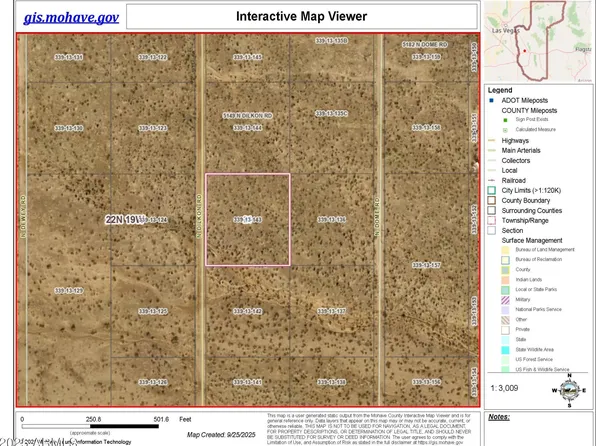This screenshot has width=596, height=446.
Task: Click the N DEWEY RD road label
Action: coord(23,217)
